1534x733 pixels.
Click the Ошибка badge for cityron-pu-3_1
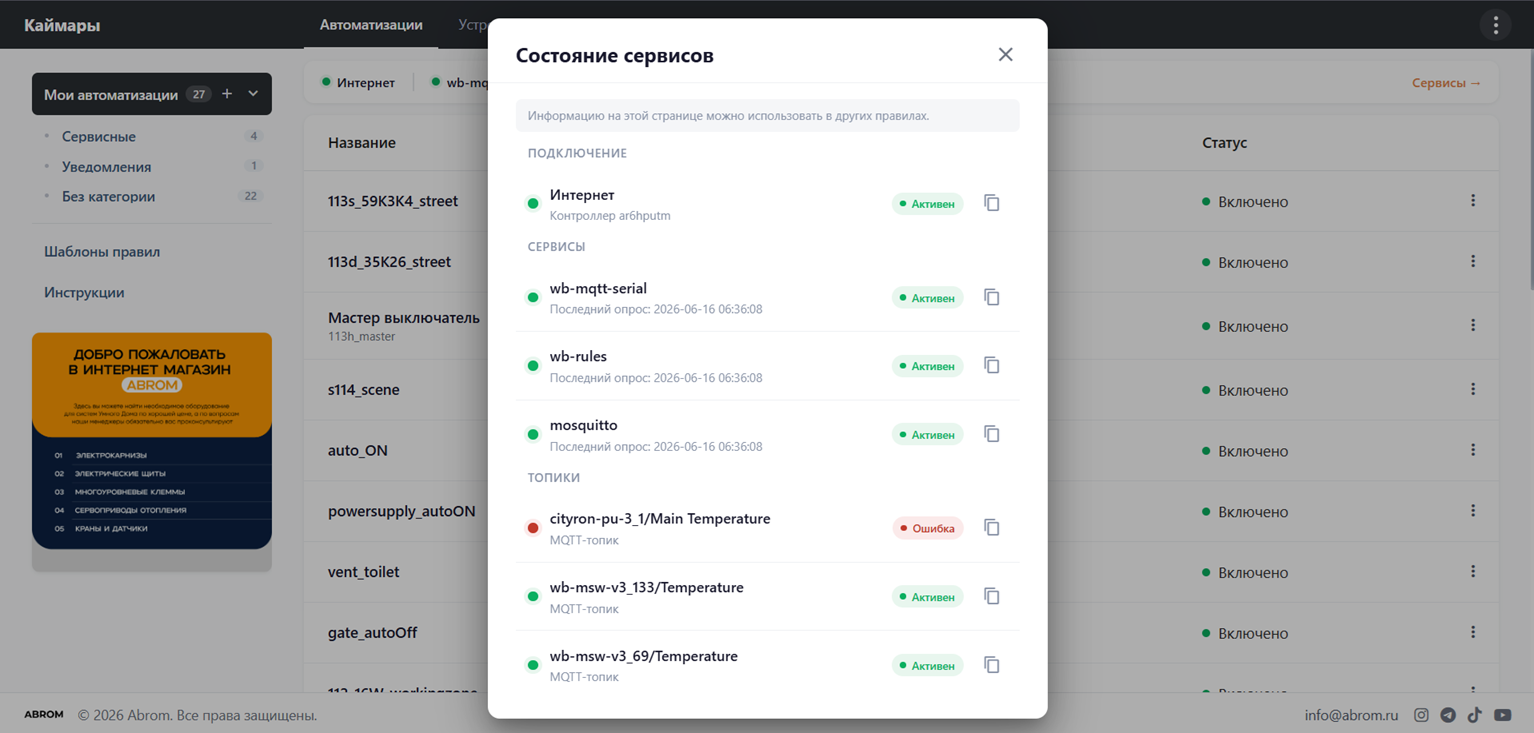928,528
